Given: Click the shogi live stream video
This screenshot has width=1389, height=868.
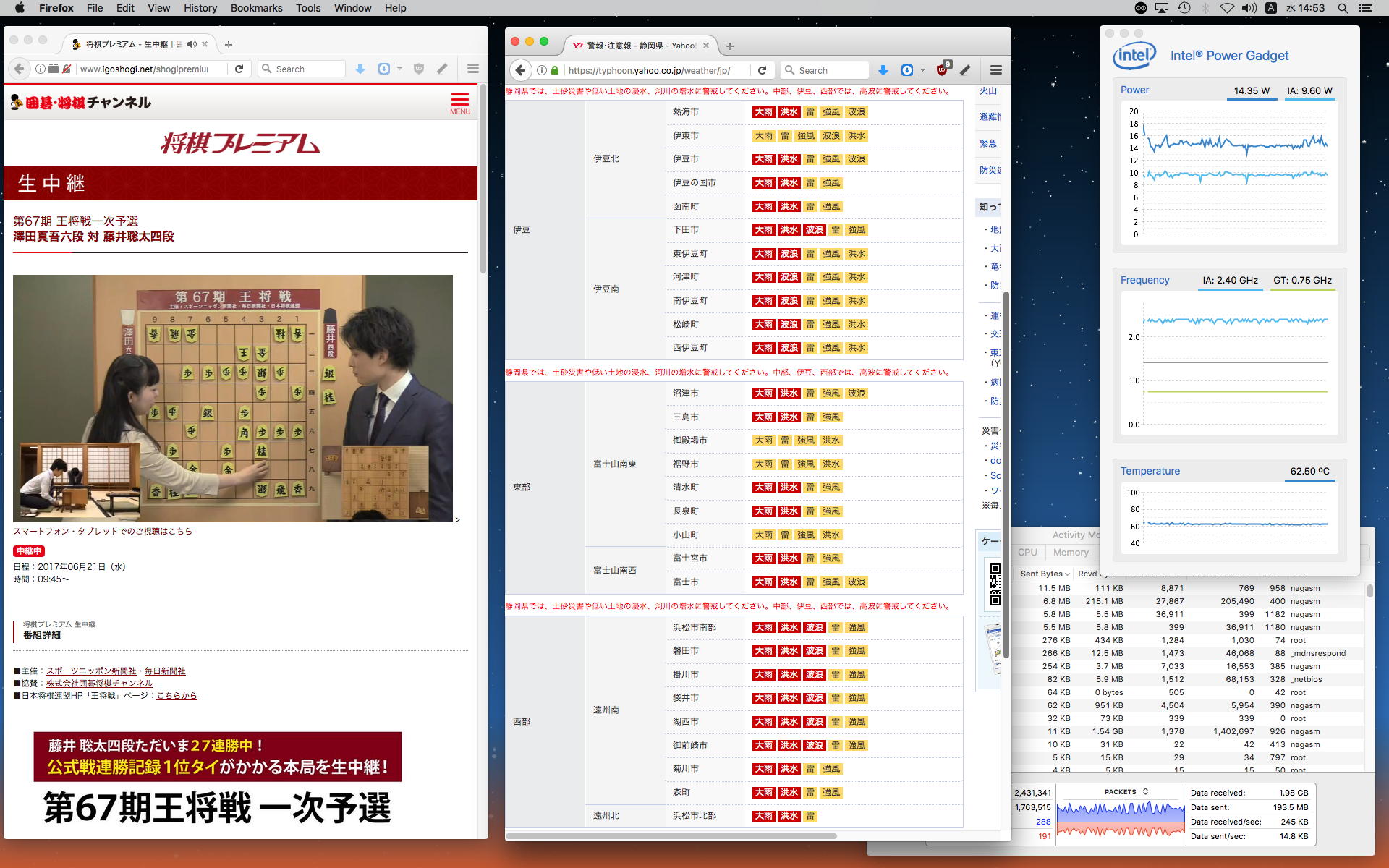Looking at the screenshot, I should 233,398.
